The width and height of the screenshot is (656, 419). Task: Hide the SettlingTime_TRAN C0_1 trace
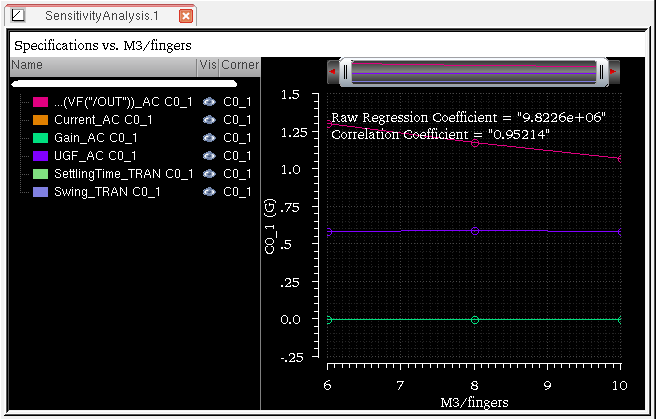pyautogui.click(x=209, y=174)
